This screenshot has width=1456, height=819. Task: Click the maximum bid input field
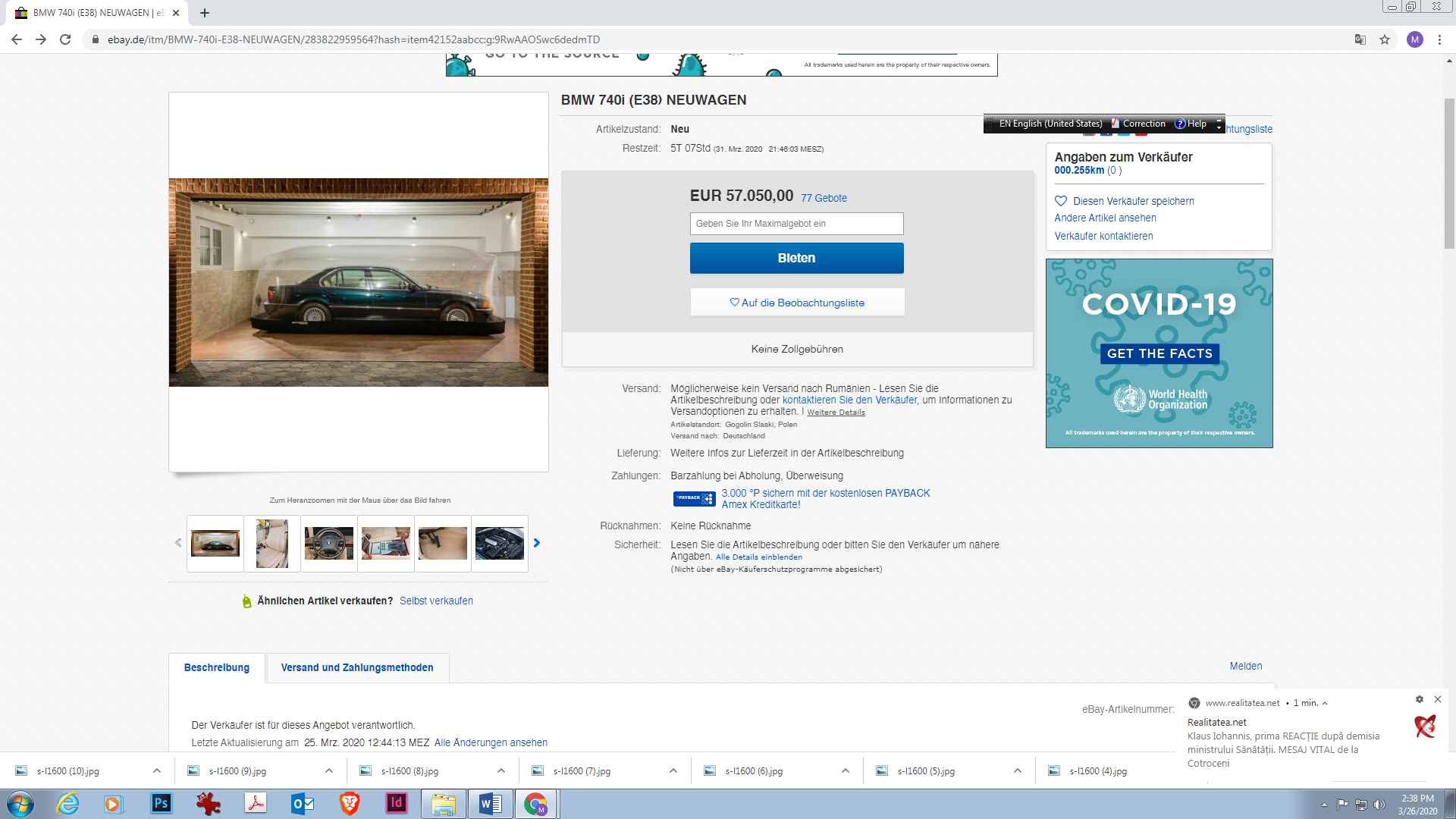[796, 224]
